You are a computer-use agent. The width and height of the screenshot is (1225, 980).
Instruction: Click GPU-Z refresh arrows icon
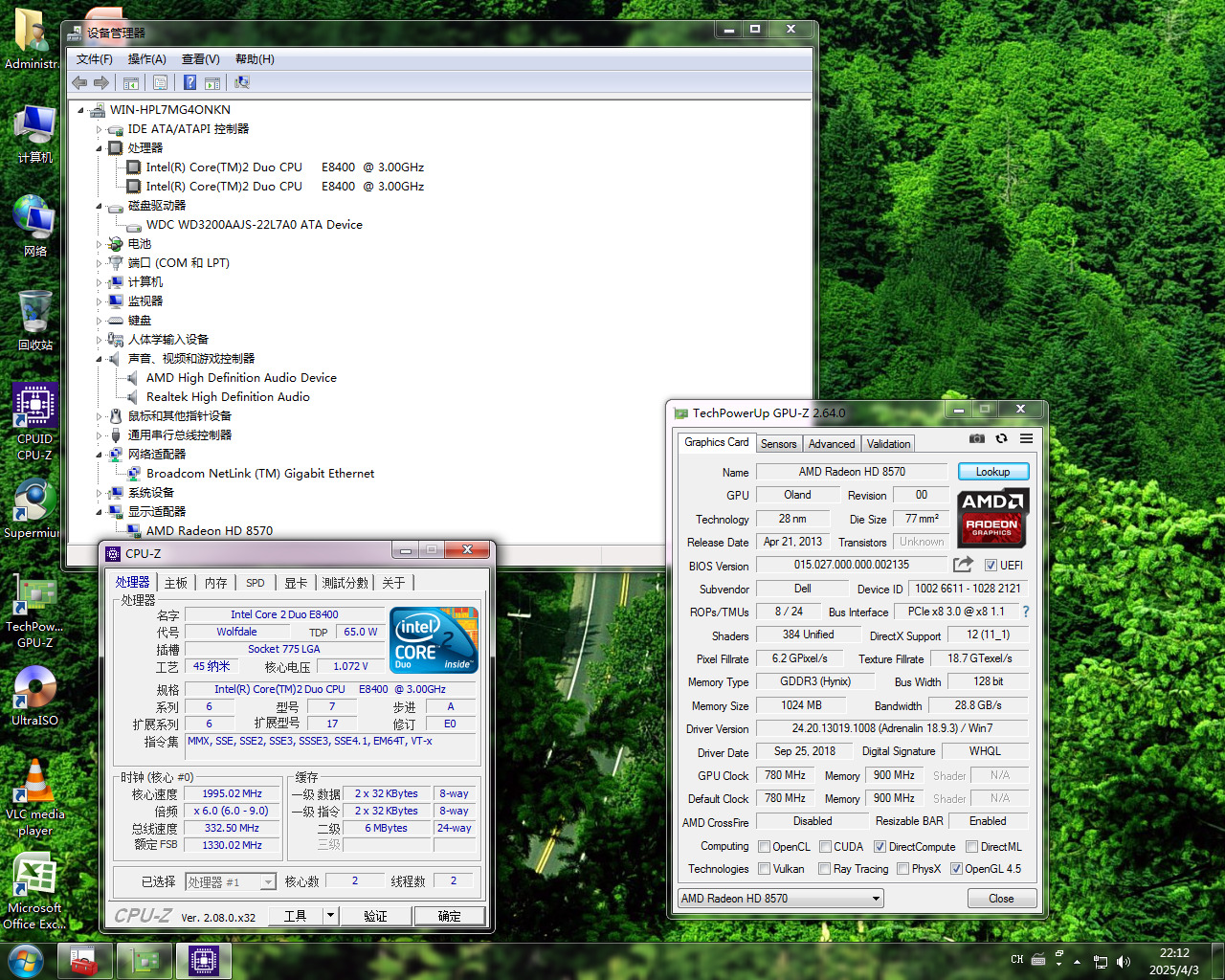click(x=1001, y=438)
